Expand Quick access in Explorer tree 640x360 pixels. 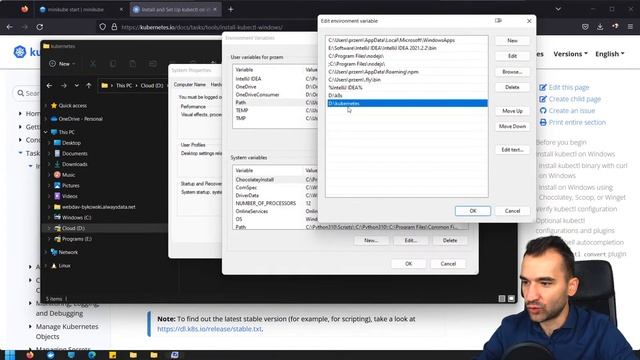click(x=46, y=105)
